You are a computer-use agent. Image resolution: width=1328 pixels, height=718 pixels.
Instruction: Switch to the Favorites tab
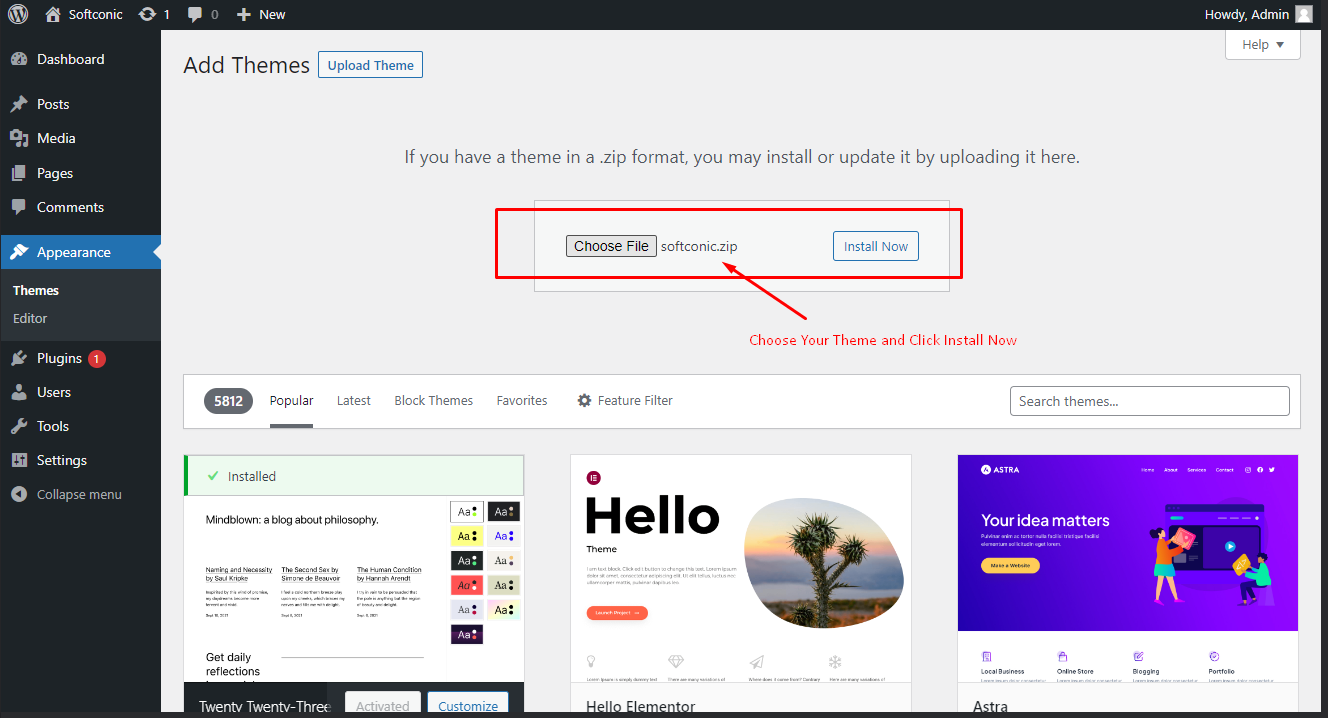tap(522, 400)
